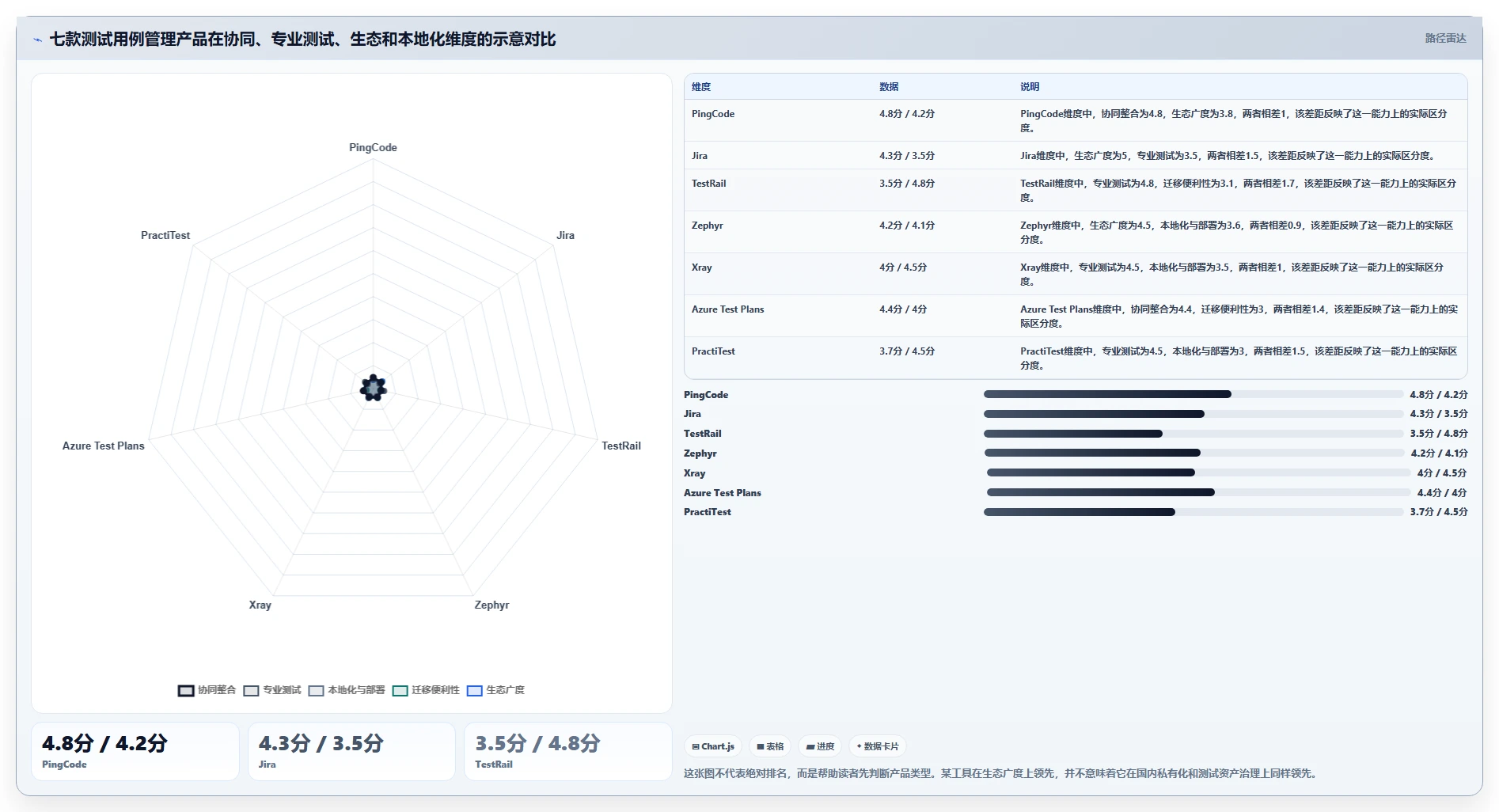1499x812 pixels.
Task: Click the 3.7分 / 4.5分 progress value
Action: click(x=1439, y=512)
